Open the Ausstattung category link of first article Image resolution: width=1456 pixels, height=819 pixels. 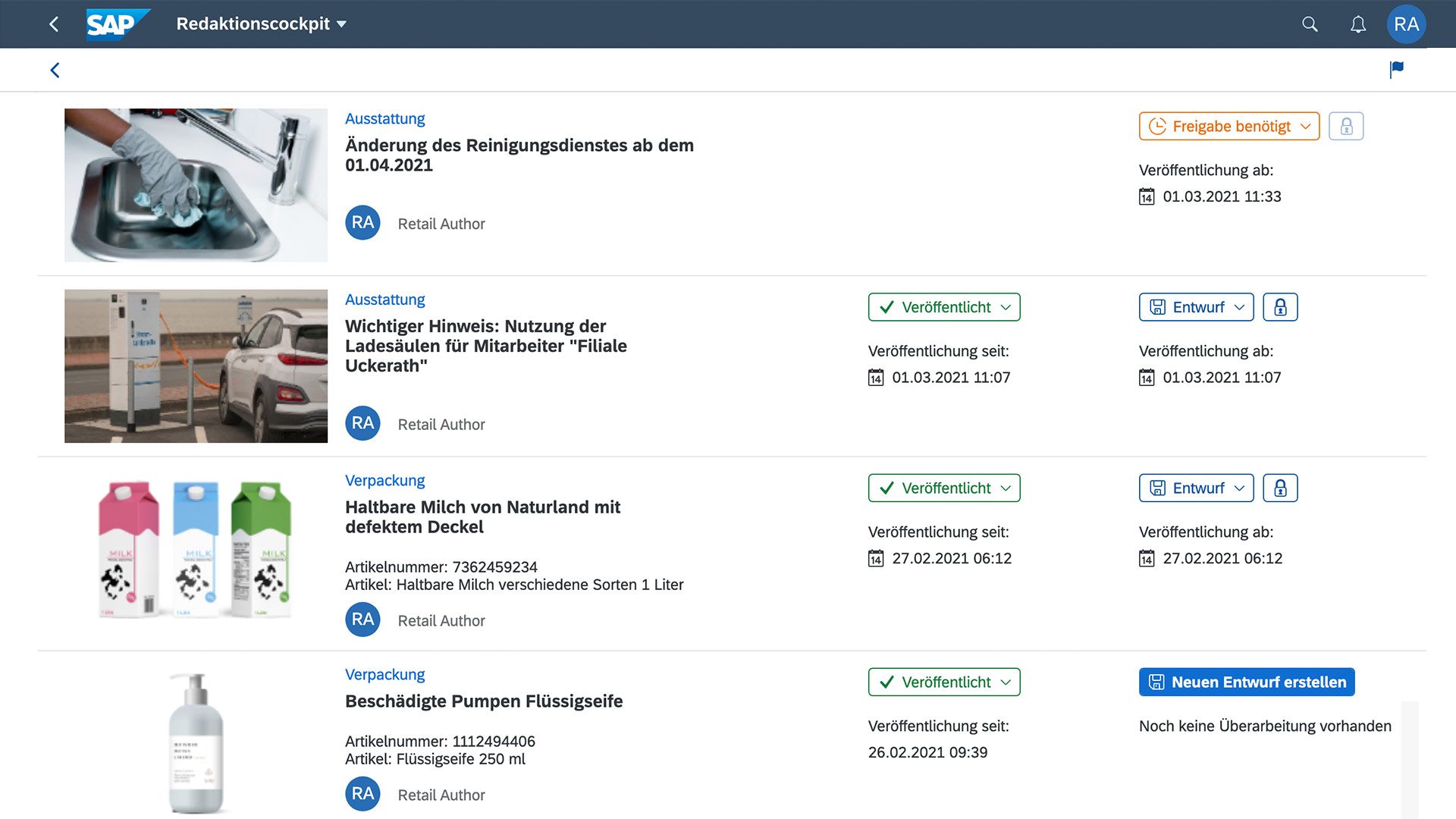click(x=384, y=119)
